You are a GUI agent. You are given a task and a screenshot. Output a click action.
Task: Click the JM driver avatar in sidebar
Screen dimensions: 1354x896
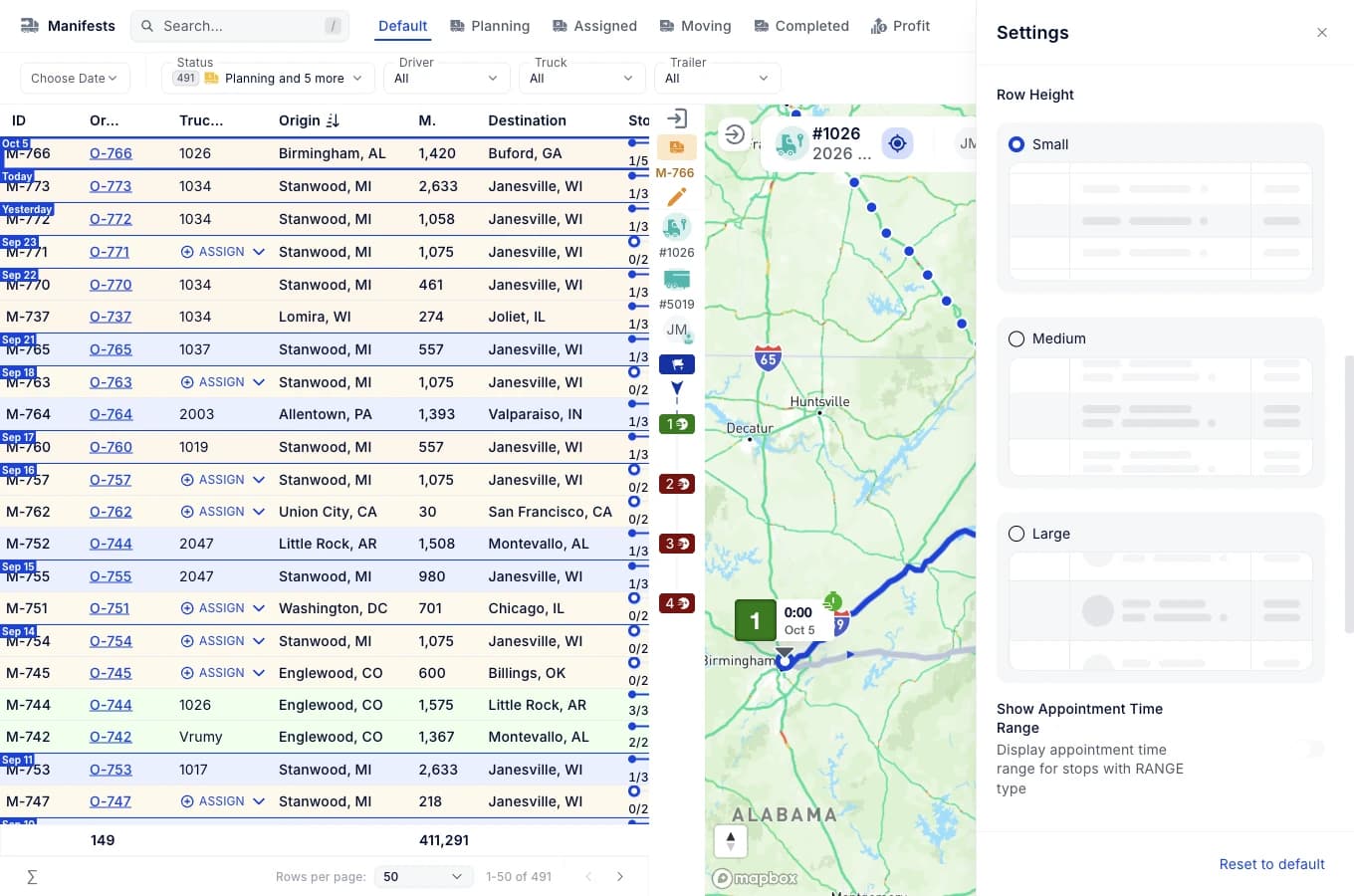pos(678,331)
